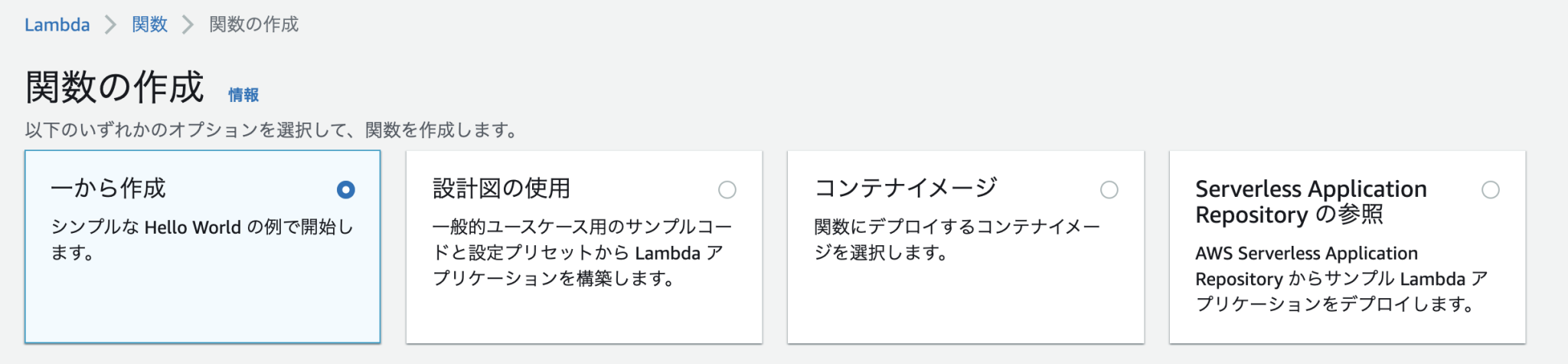Open the 情報 info link beside heading
Screen dimensions: 1568x364
pyautogui.click(x=243, y=95)
